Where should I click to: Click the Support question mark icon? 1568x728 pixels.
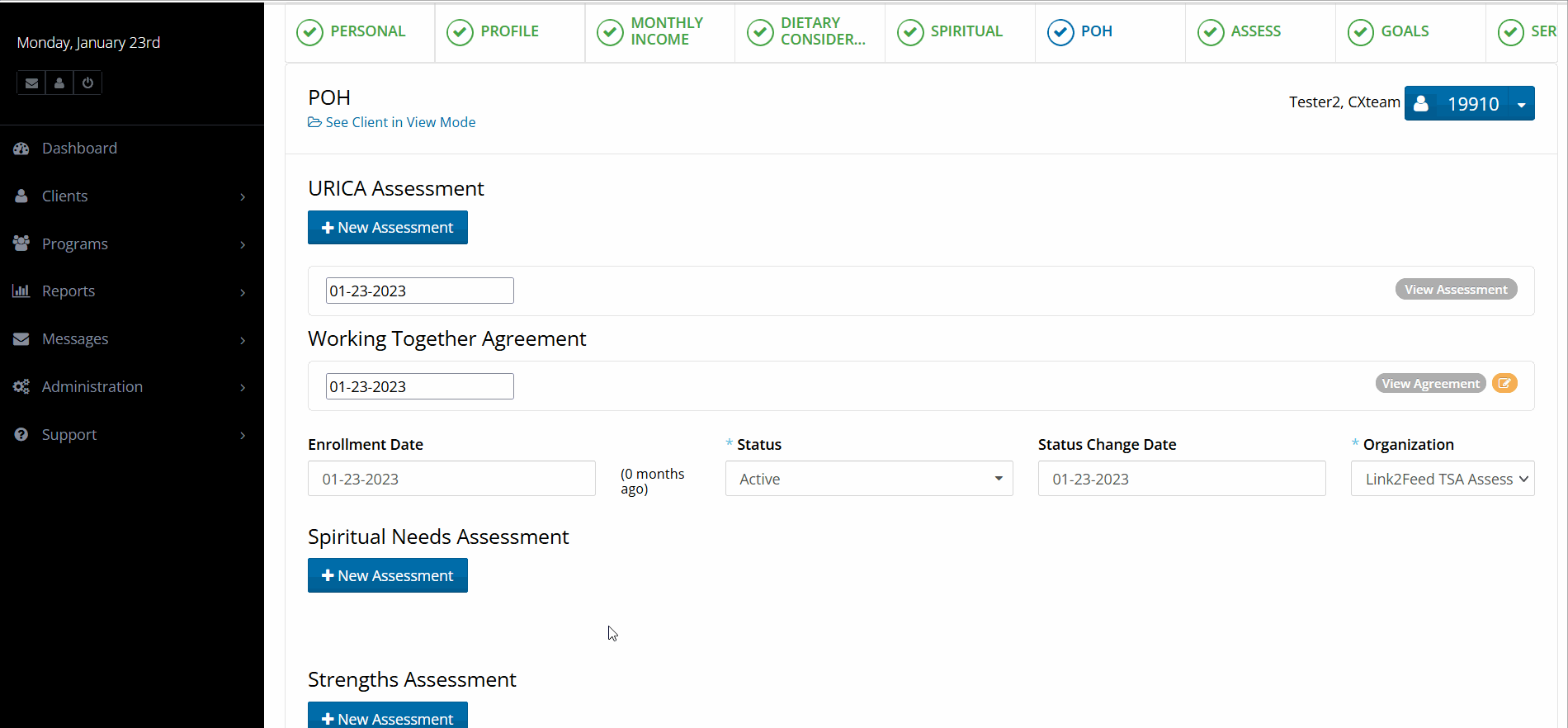coord(21,435)
